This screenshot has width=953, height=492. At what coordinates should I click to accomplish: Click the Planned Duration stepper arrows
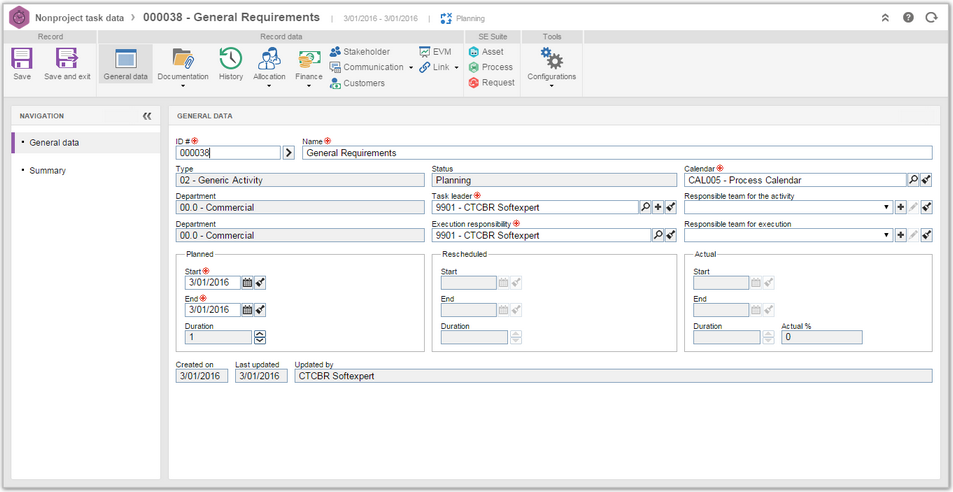tap(260, 337)
